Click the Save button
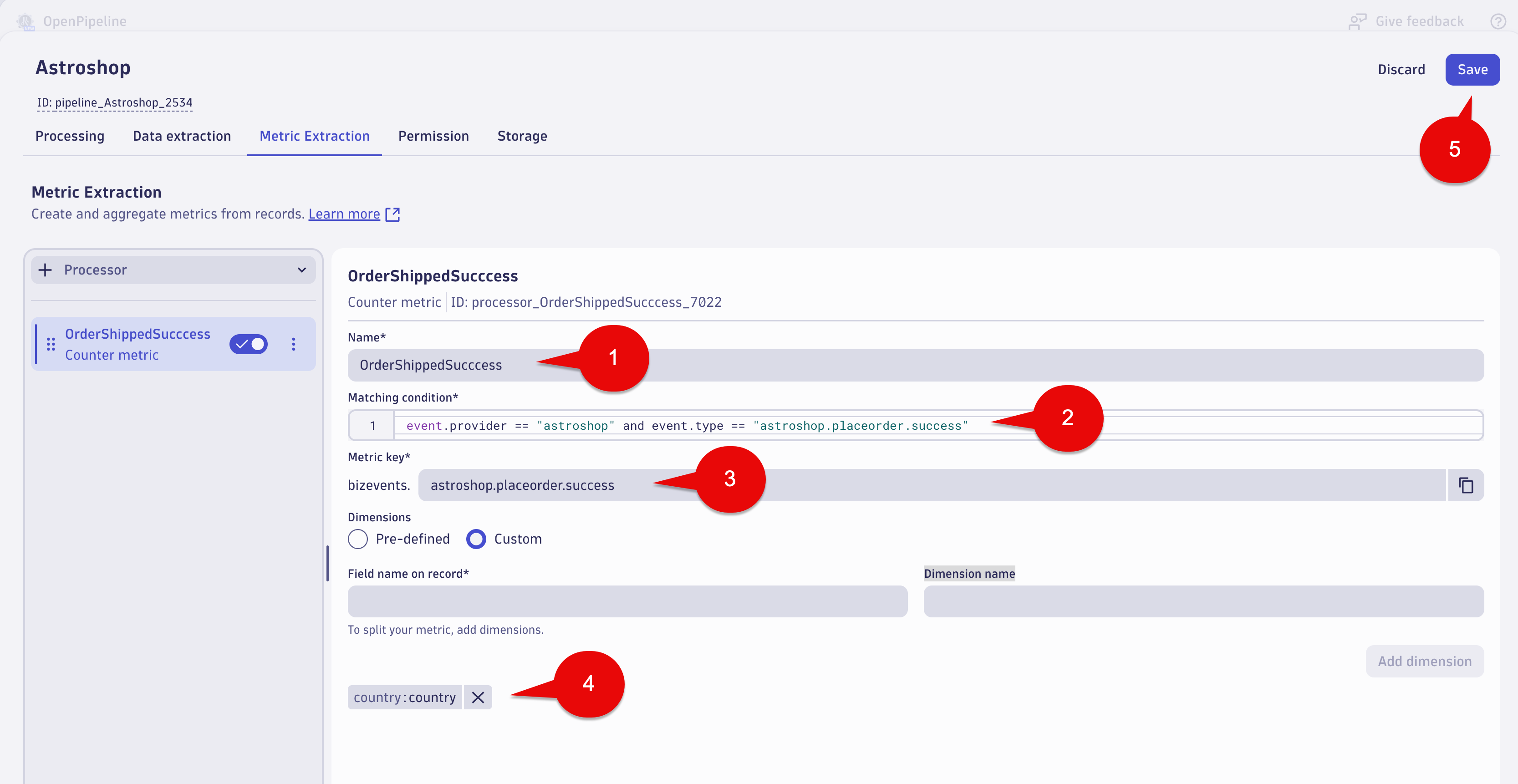This screenshot has height=784, width=1518. point(1472,70)
